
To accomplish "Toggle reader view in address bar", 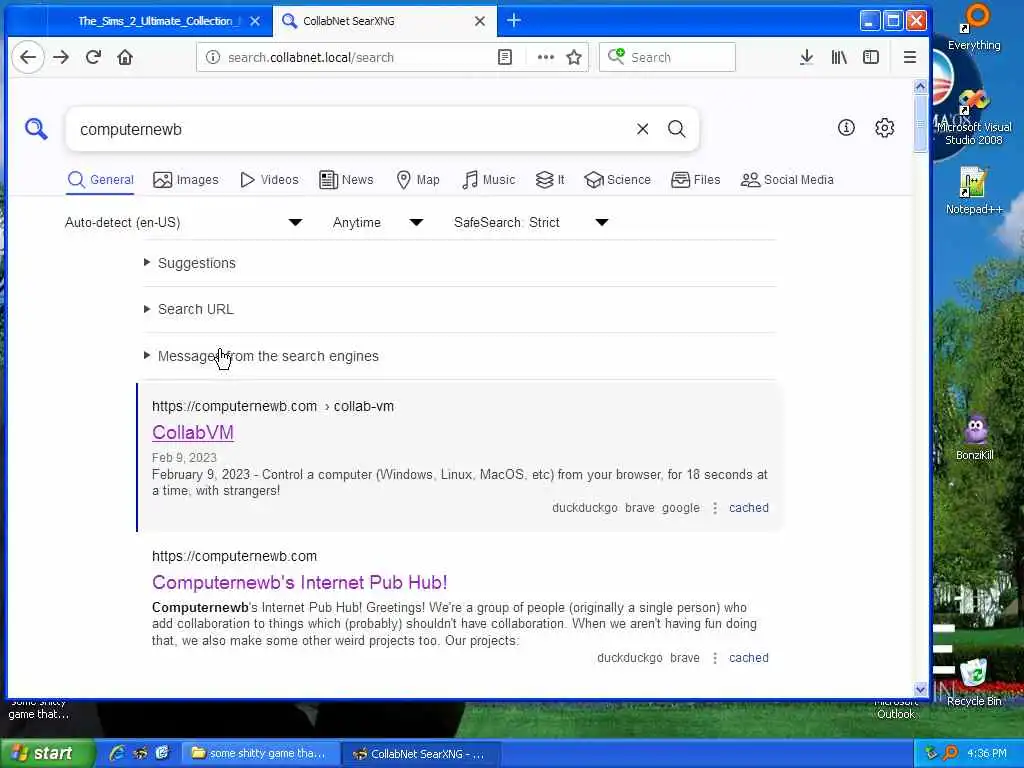I will (x=505, y=57).
